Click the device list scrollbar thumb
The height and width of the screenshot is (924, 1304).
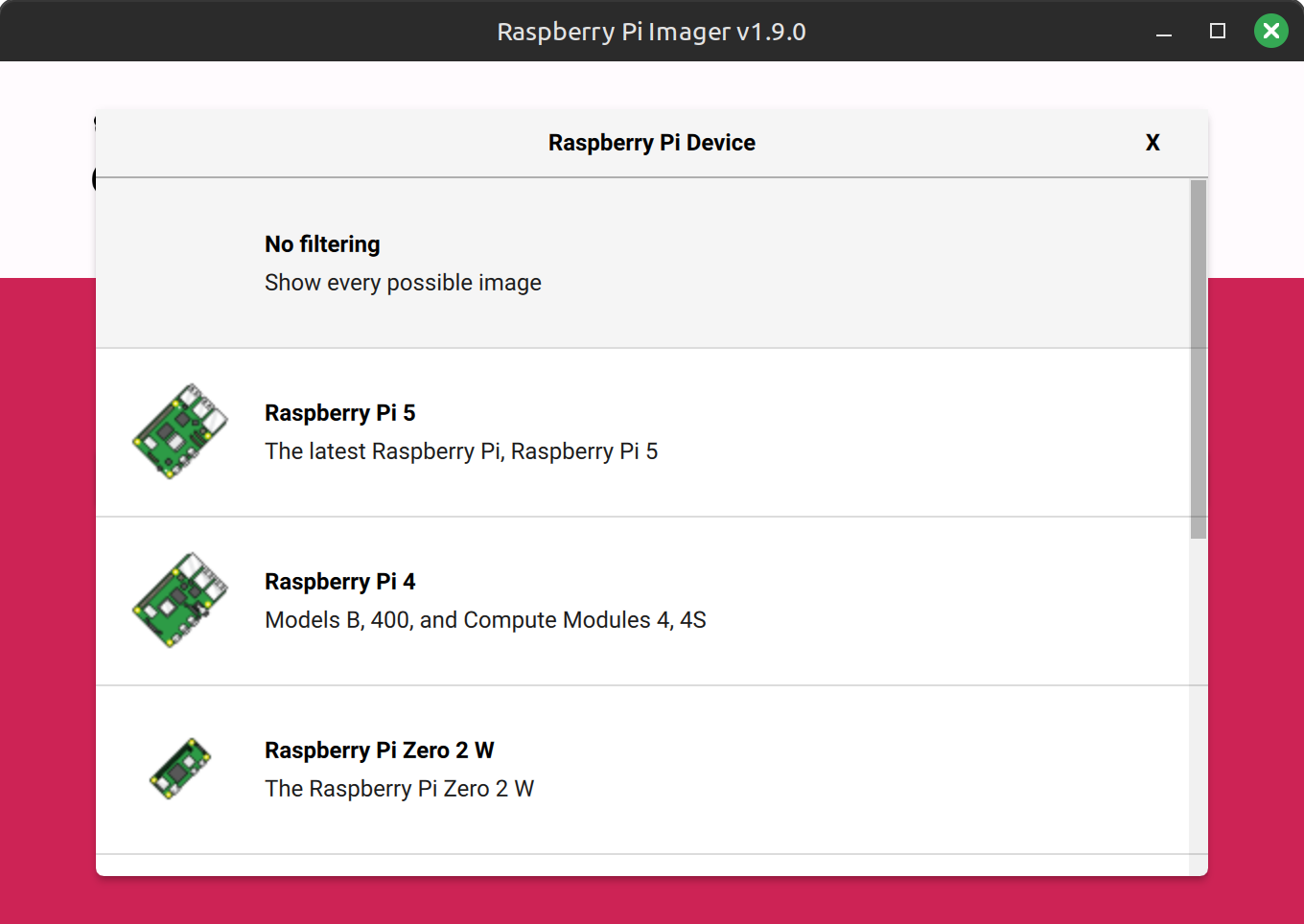click(1199, 359)
